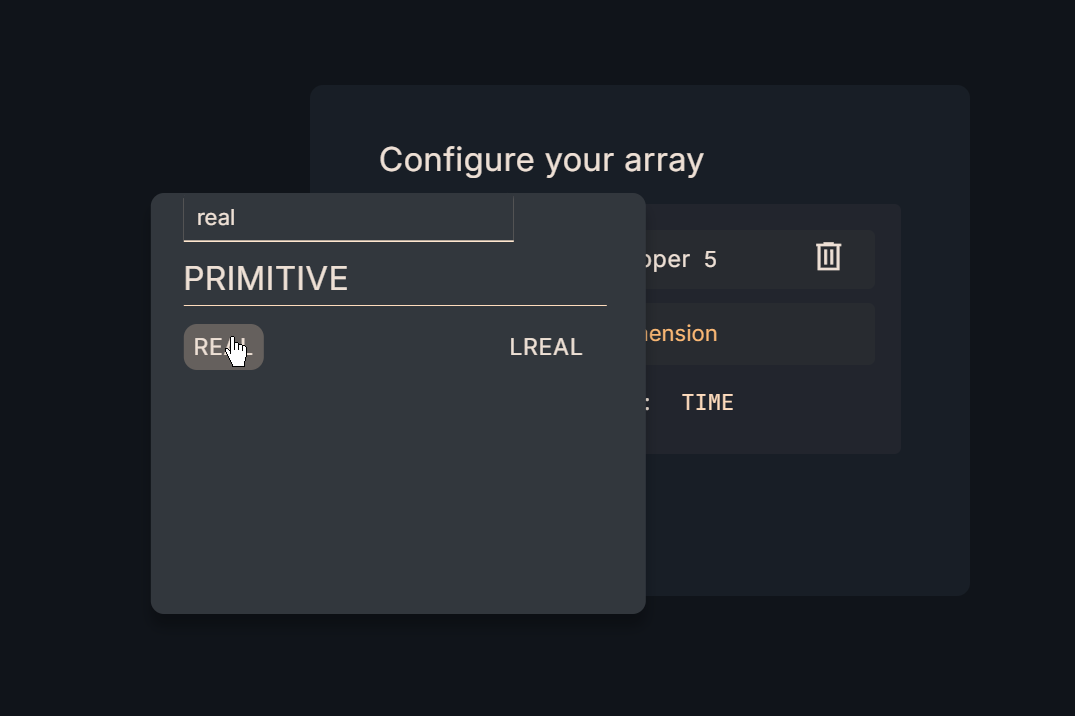Click the highlighted REAL chip
The width and height of the screenshot is (1075, 716).
(x=223, y=347)
